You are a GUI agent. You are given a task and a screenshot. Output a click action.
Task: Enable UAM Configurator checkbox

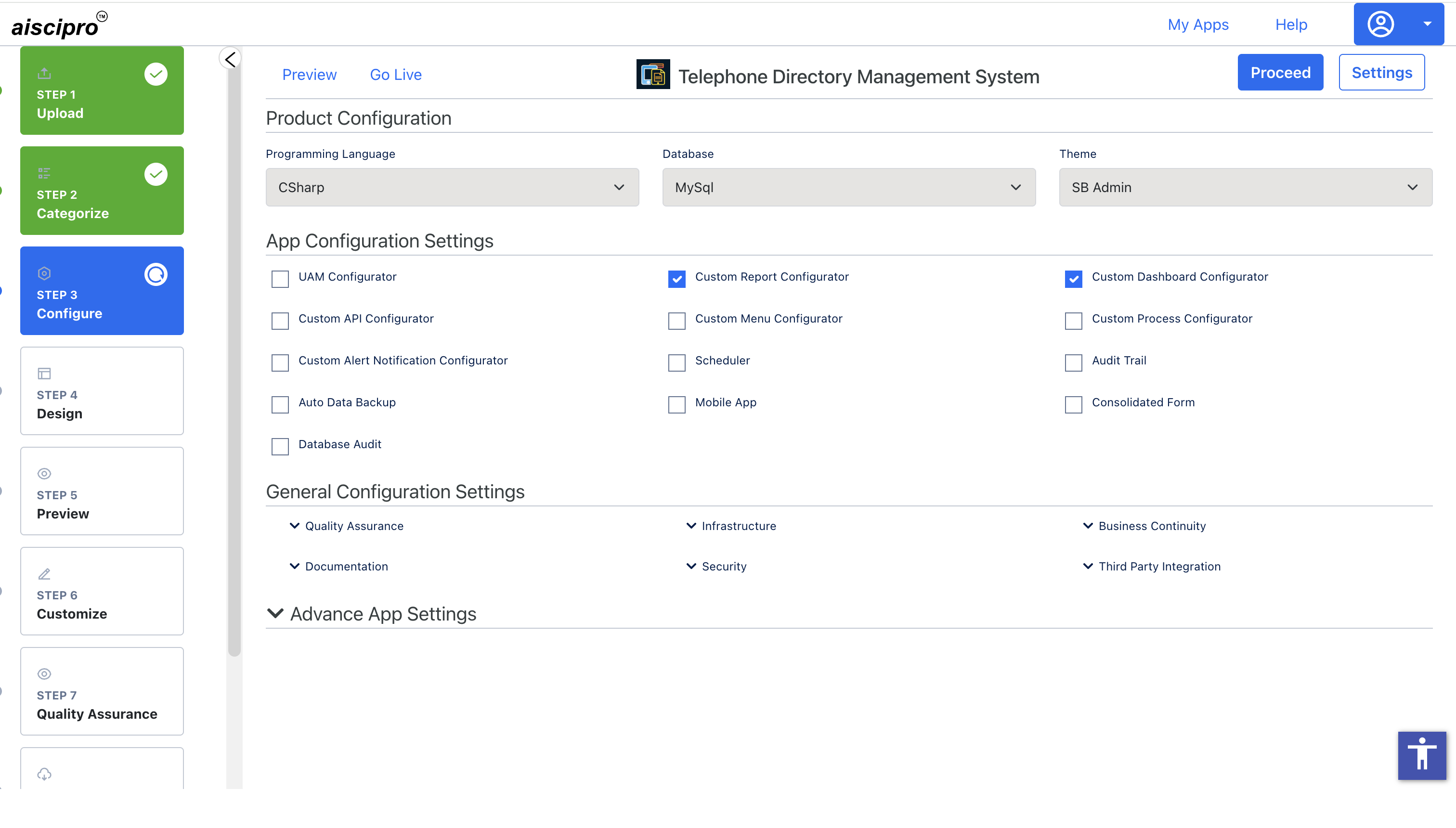[280, 279]
